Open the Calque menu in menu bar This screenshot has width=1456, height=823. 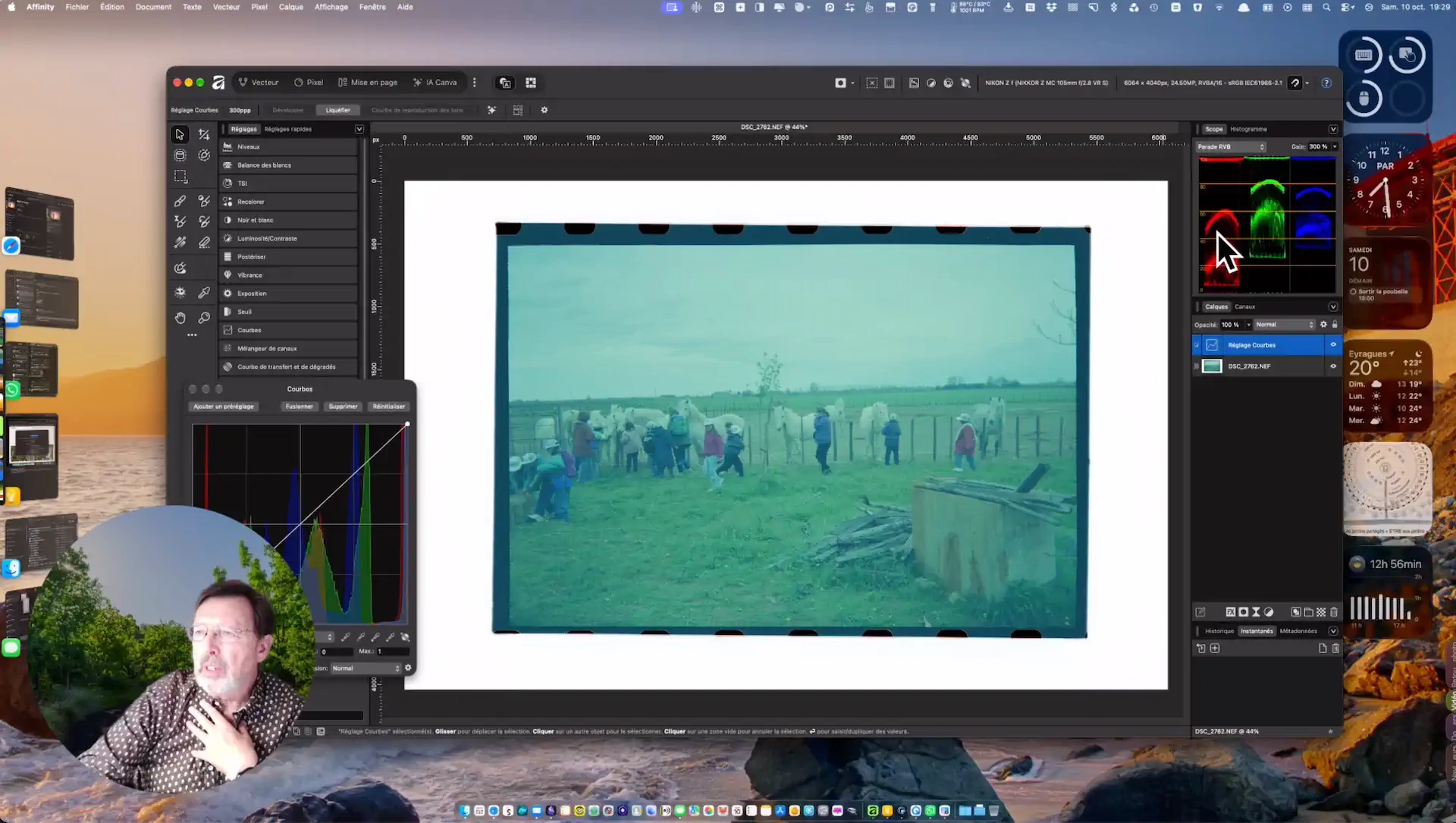pos(290,7)
